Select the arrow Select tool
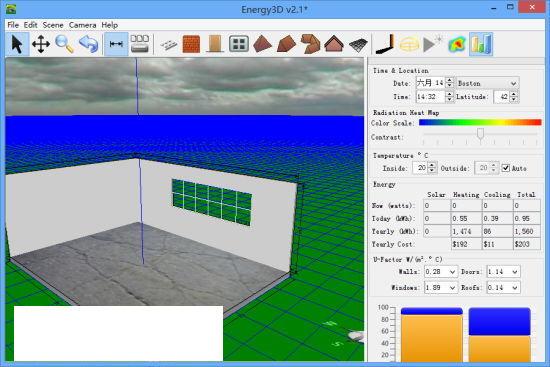Image resolution: width=550 pixels, height=367 pixels. coord(17,45)
